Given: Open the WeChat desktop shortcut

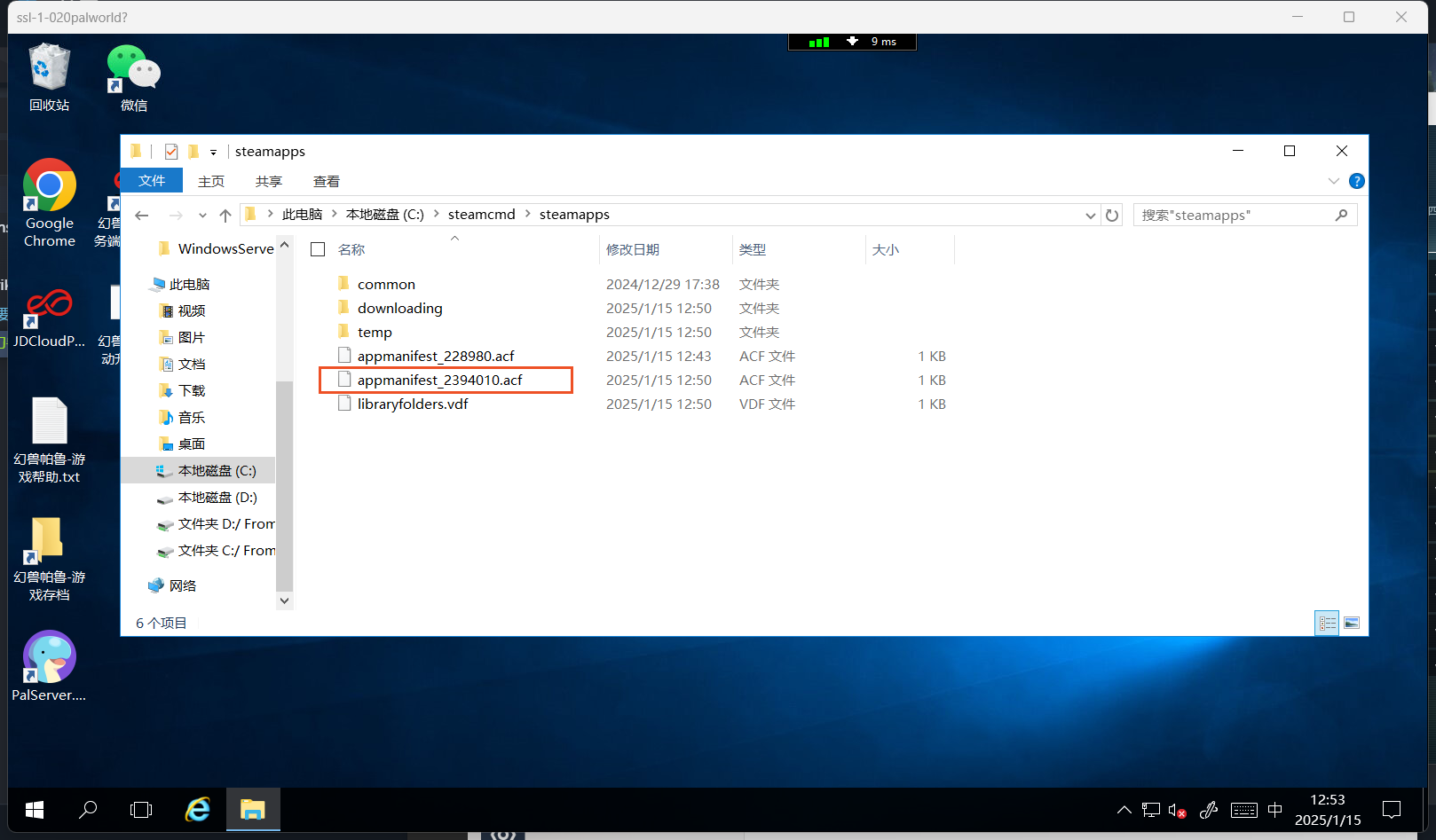Looking at the screenshot, I should click(x=133, y=78).
